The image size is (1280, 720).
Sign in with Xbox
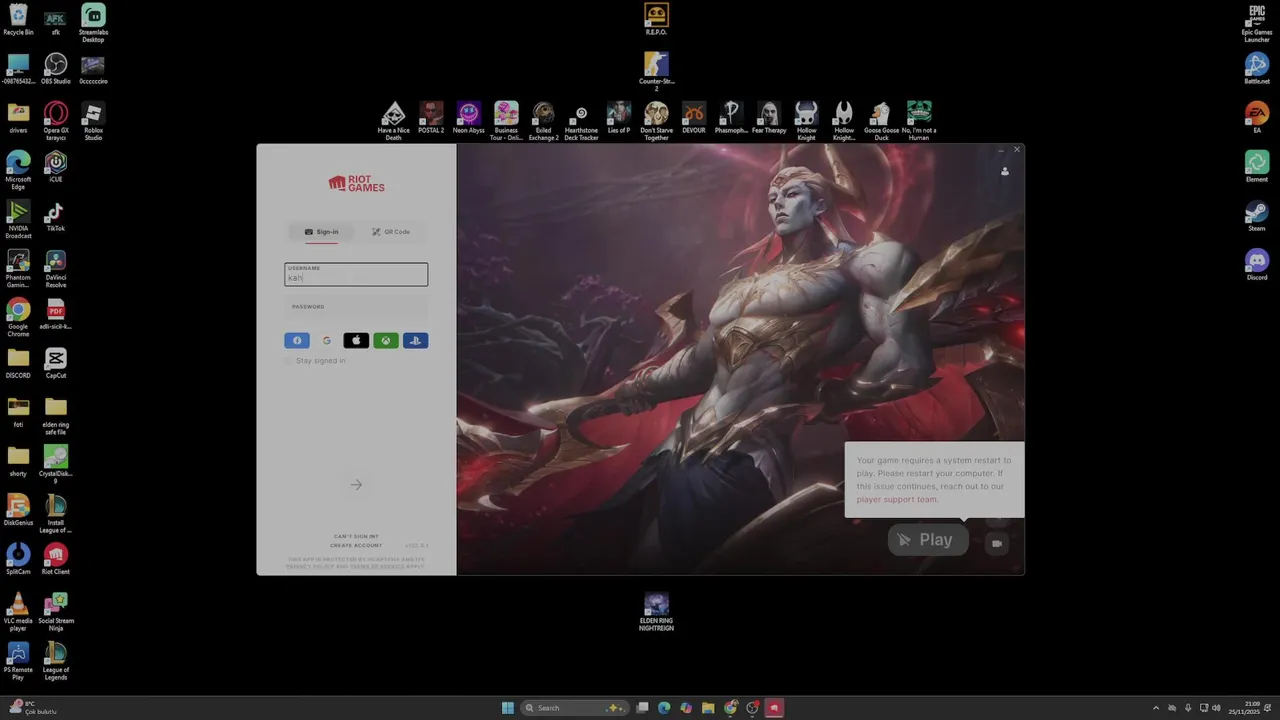[x=386, y=340]
